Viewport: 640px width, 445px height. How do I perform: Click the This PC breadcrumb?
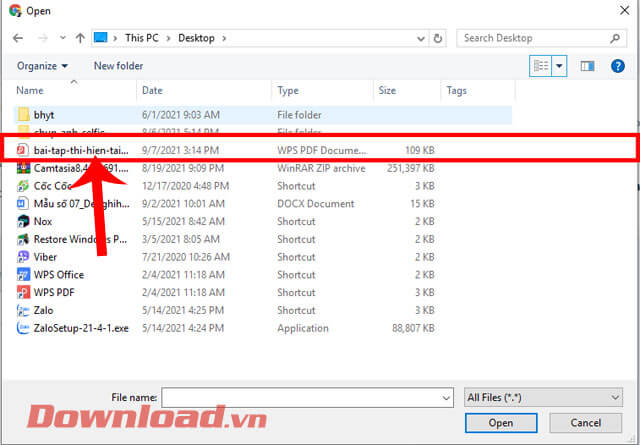142,38
